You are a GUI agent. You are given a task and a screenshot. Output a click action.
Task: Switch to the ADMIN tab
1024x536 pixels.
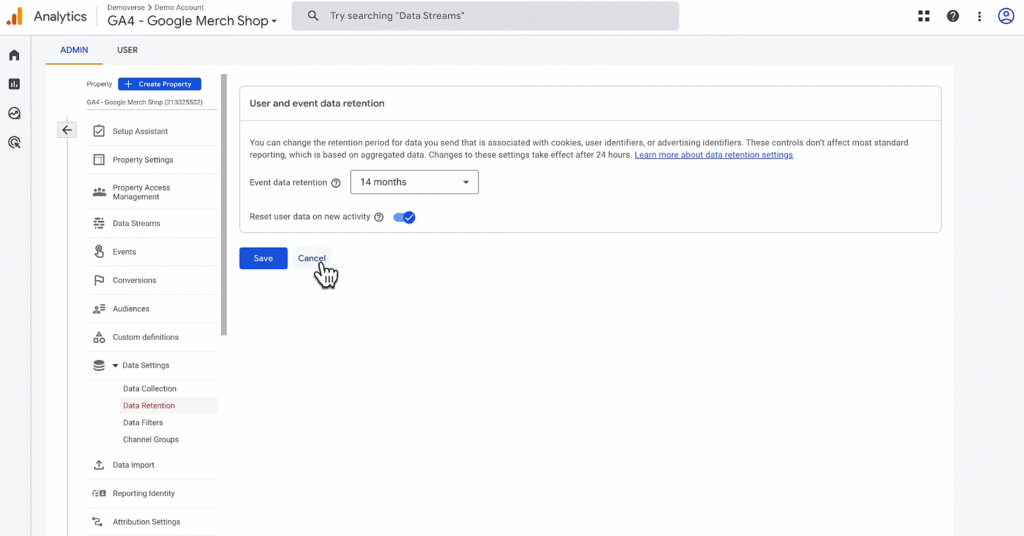[74, 50]
